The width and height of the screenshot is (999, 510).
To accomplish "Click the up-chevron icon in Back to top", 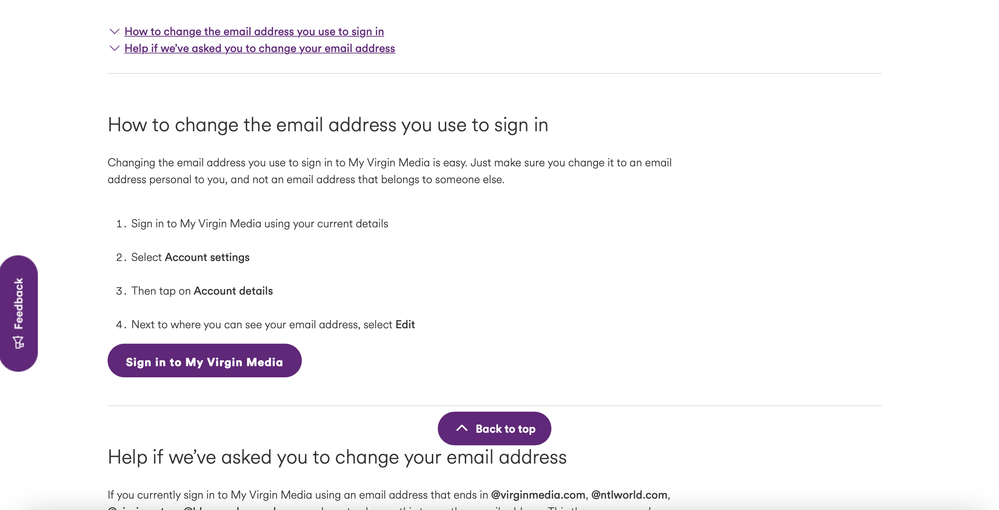I will pyautogui.click(x=462, y=428).
